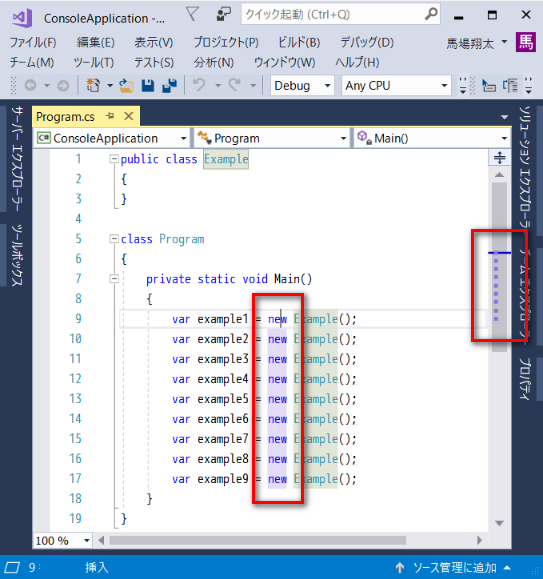
Task: Open the notifications flag icon
Action: pyautogui.click(x=192, y=14)
